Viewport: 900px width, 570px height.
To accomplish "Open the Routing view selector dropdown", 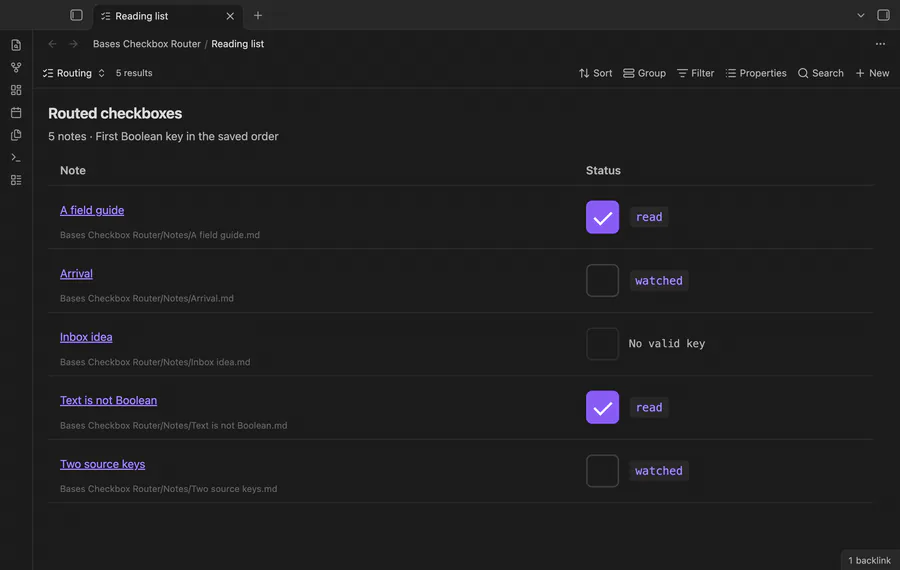I will pyautogui.click(x=73, y=73).
